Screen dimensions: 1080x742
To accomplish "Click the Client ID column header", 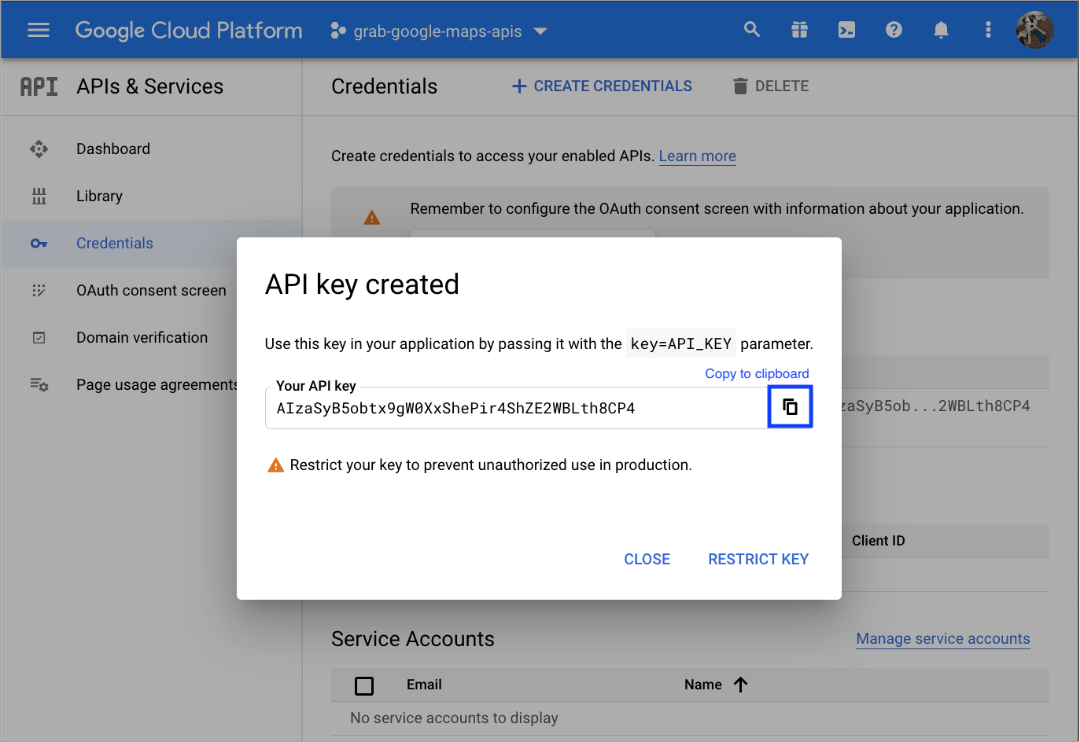I will point(878,541).
